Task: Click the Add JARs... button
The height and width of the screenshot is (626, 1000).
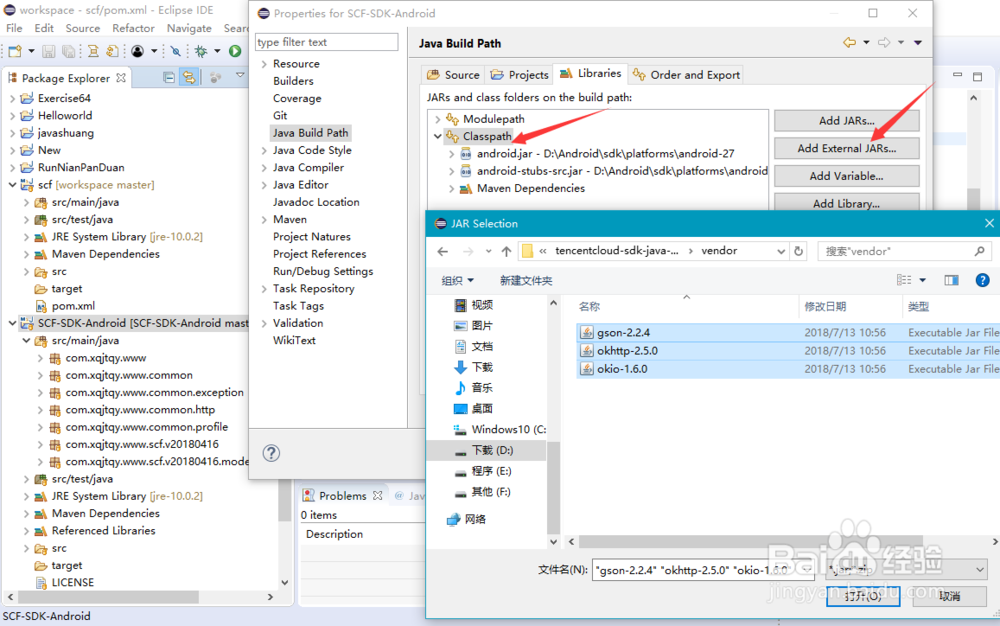Action: point(846,120)
